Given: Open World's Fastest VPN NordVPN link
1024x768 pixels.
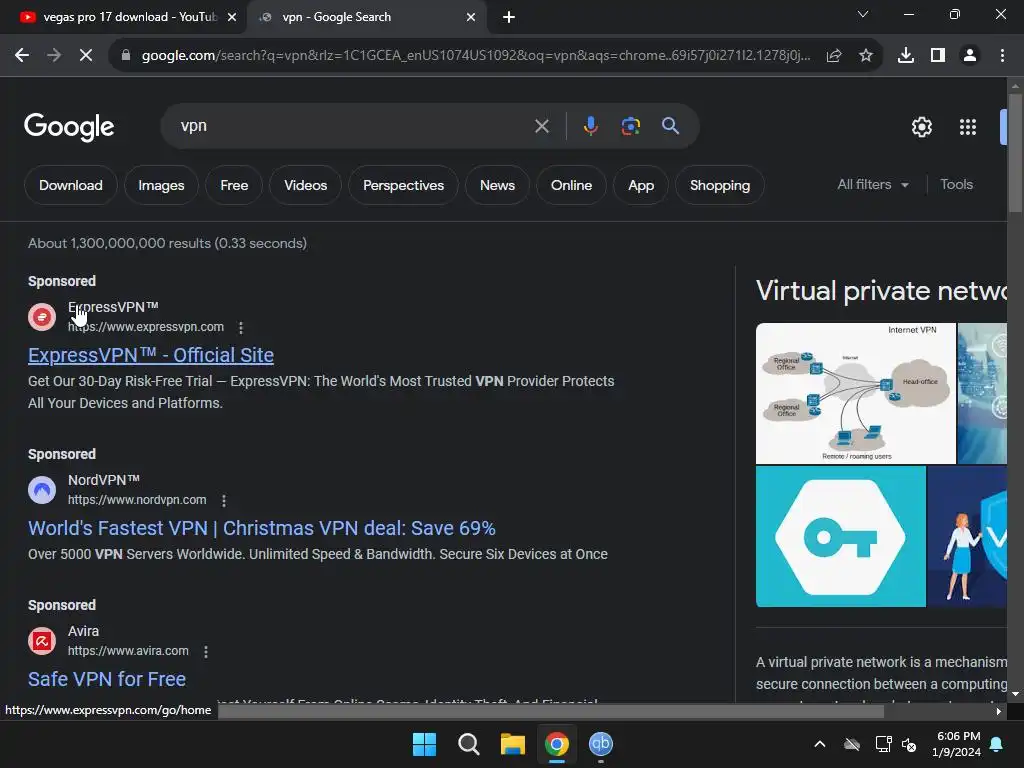Looking at the screenshot, I should (262, 528).
